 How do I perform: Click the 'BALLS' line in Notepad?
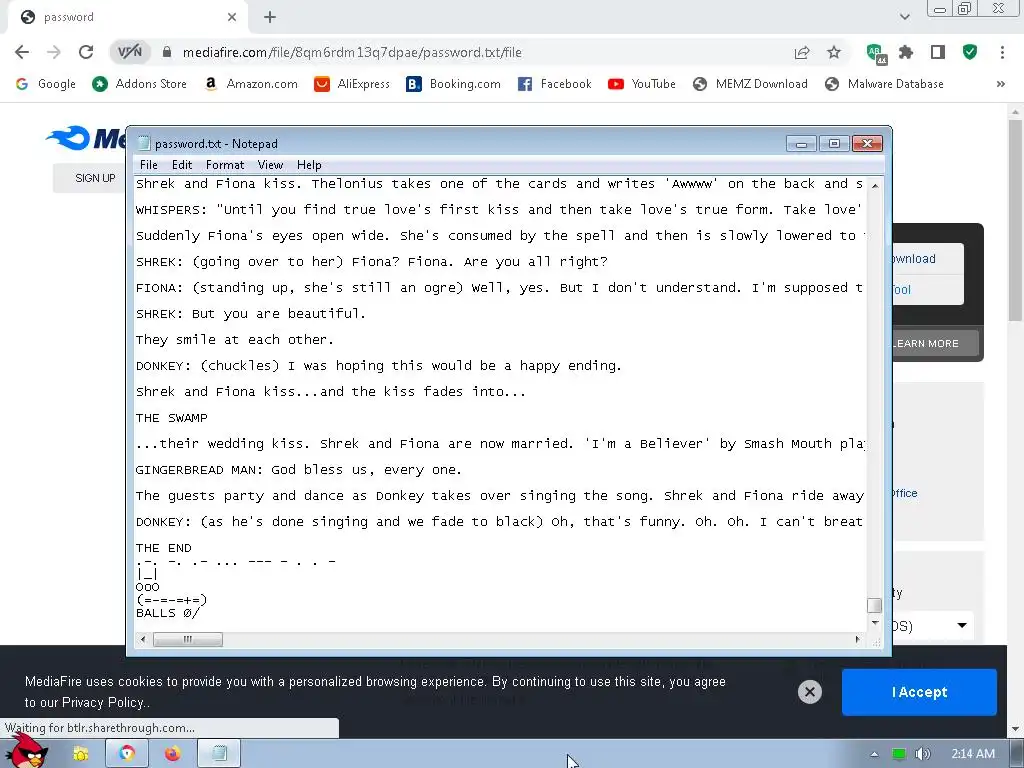(167, 613)
